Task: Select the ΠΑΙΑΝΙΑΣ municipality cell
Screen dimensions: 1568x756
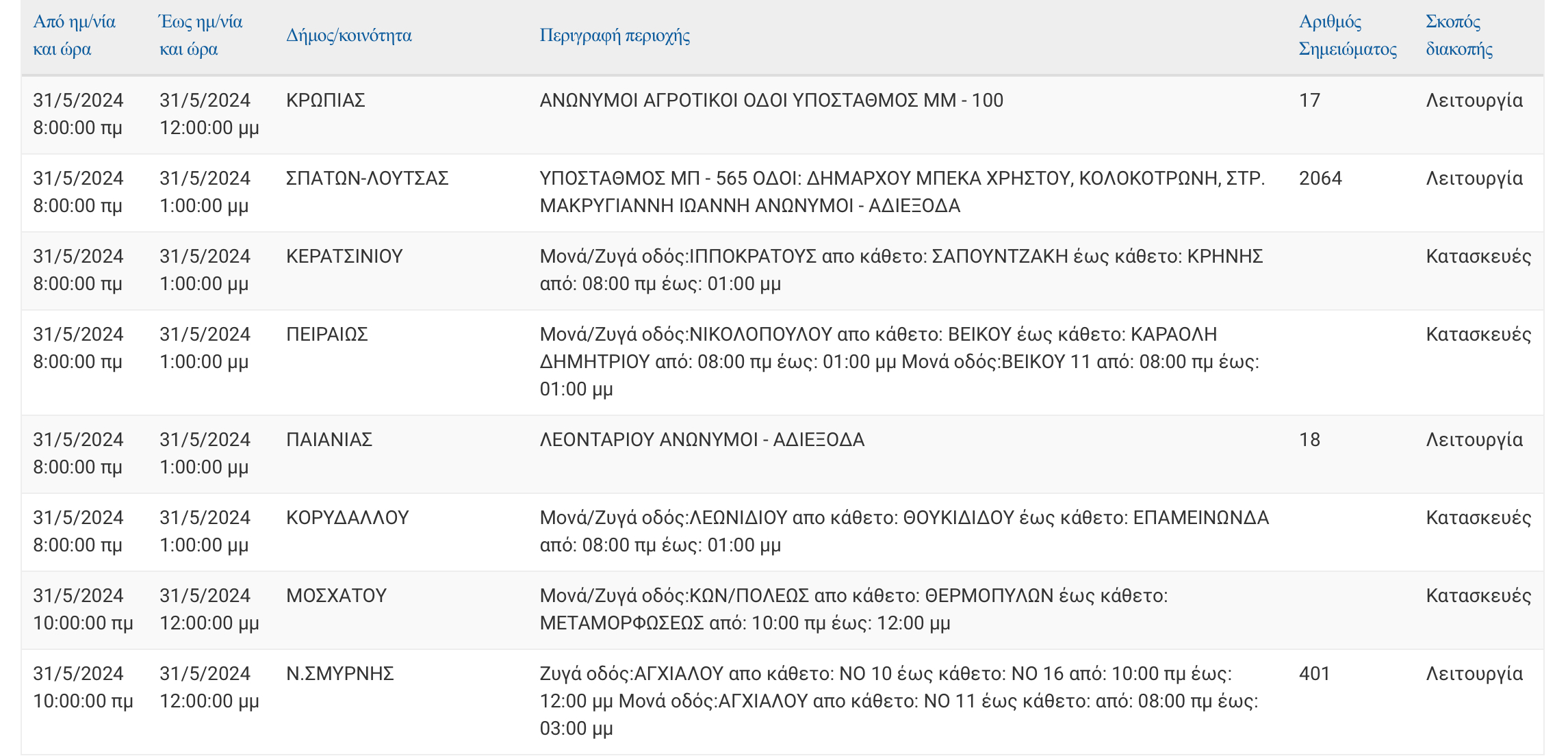Action: pyautogui.click(x=329, y=440)
